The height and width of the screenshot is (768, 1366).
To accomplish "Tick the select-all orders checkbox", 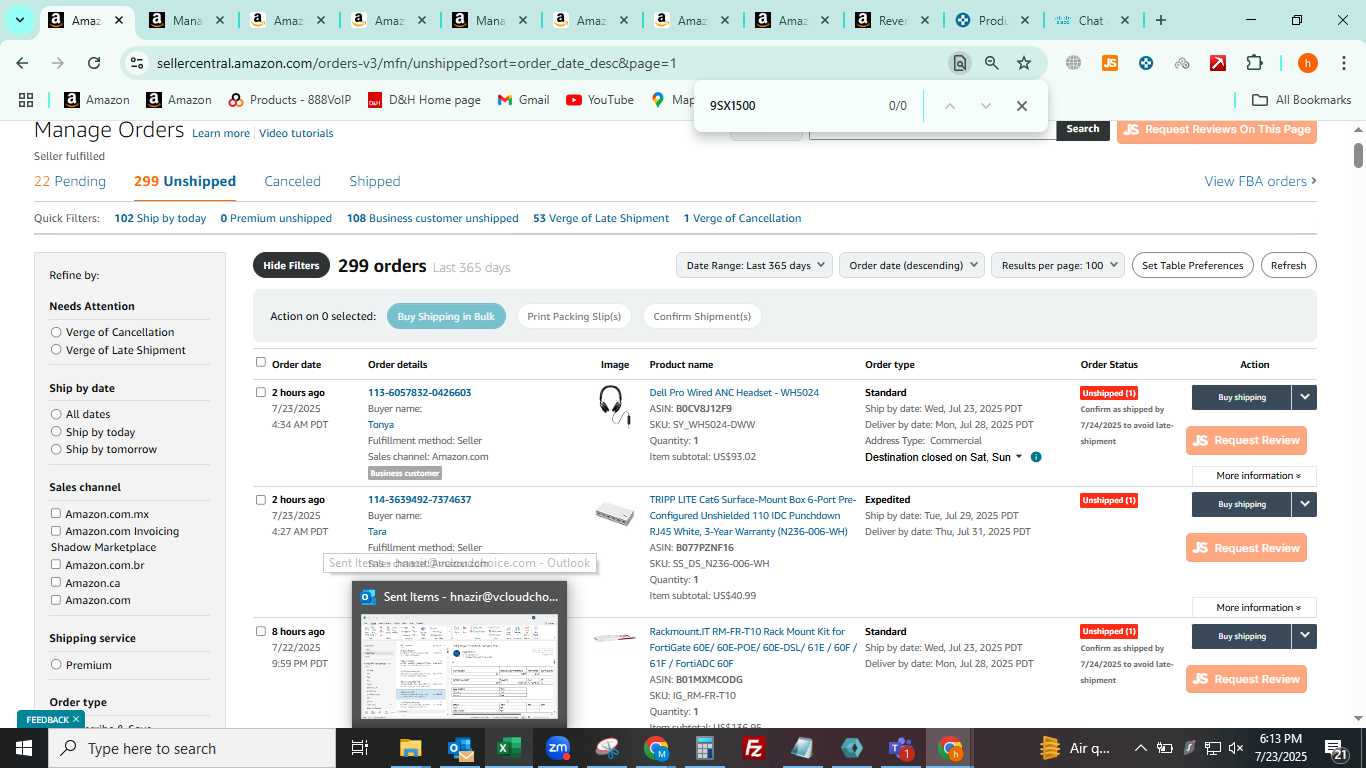I will 261,362.
